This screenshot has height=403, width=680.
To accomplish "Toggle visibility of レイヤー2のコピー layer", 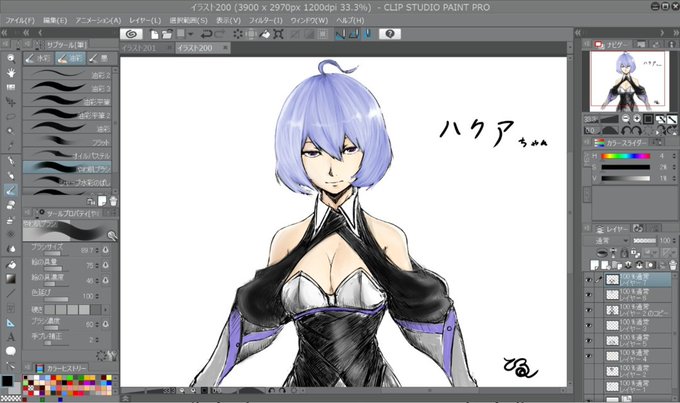I will [x=588, y=310].
